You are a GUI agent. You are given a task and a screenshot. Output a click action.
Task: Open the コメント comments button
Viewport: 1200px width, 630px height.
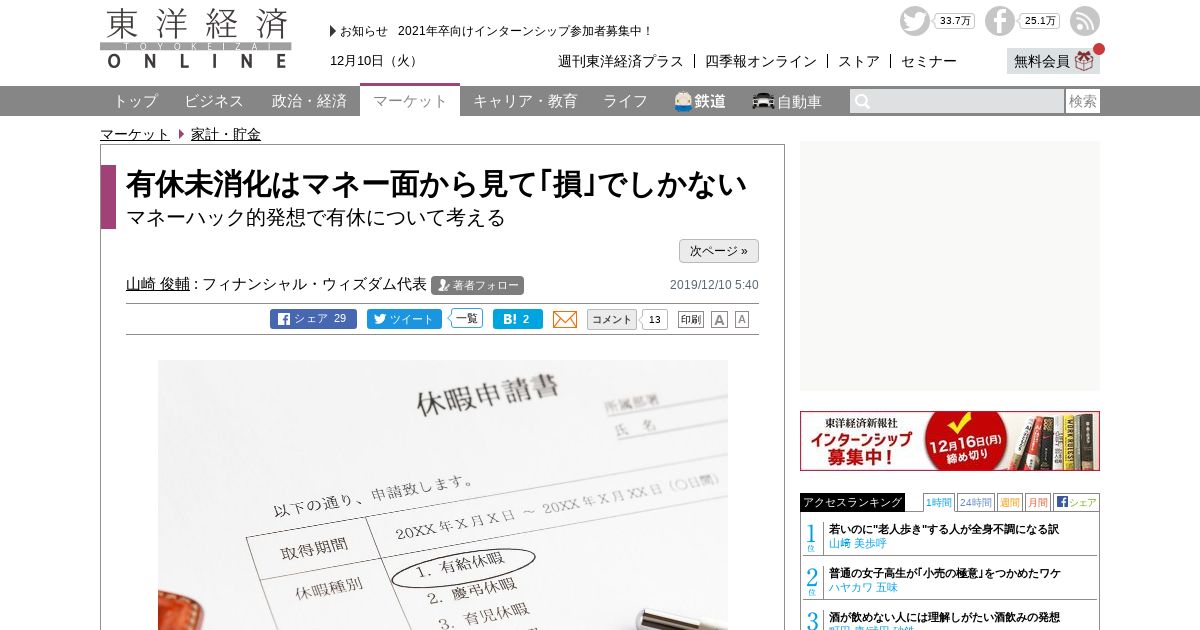point(611,319)
